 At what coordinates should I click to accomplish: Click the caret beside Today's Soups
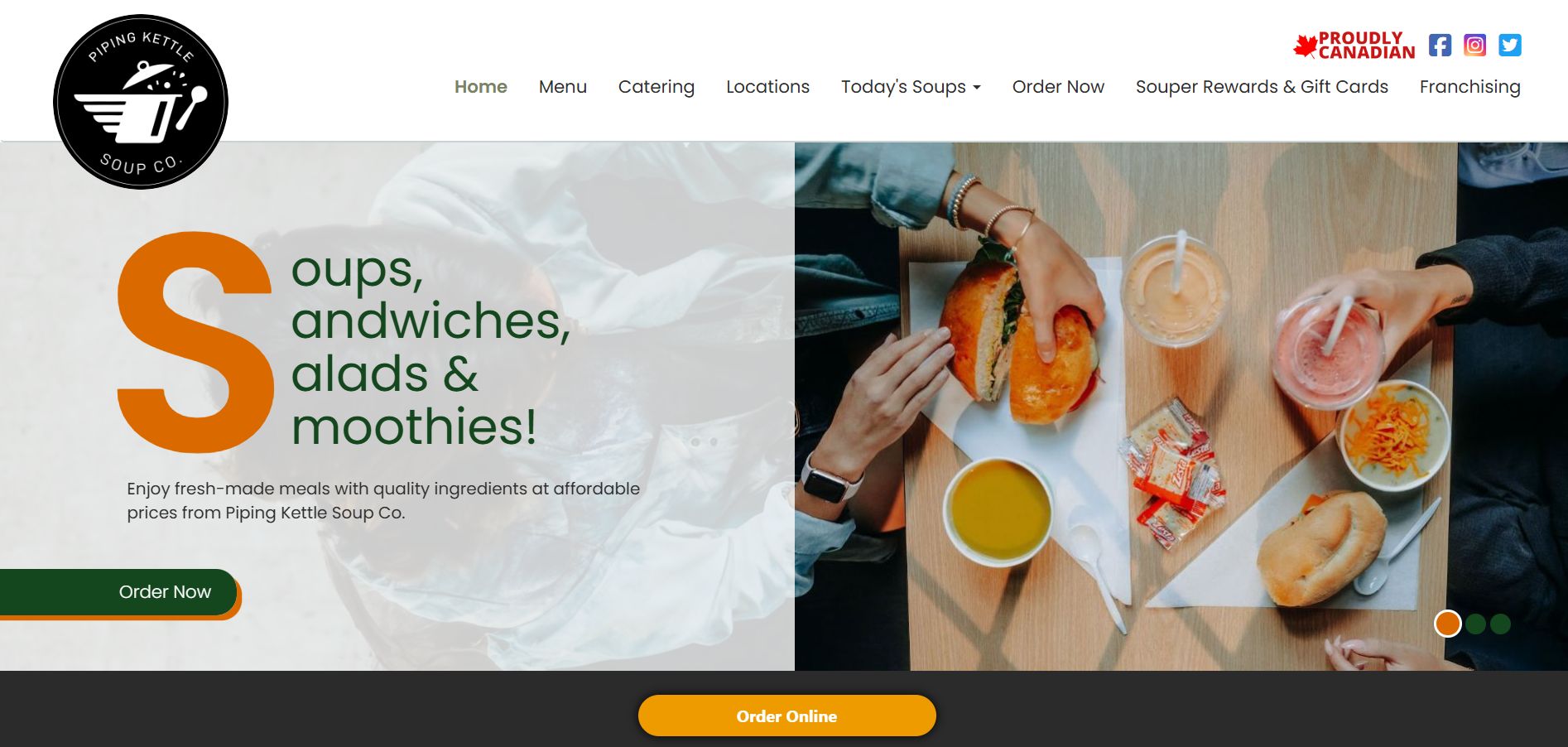tap(977, 88)
